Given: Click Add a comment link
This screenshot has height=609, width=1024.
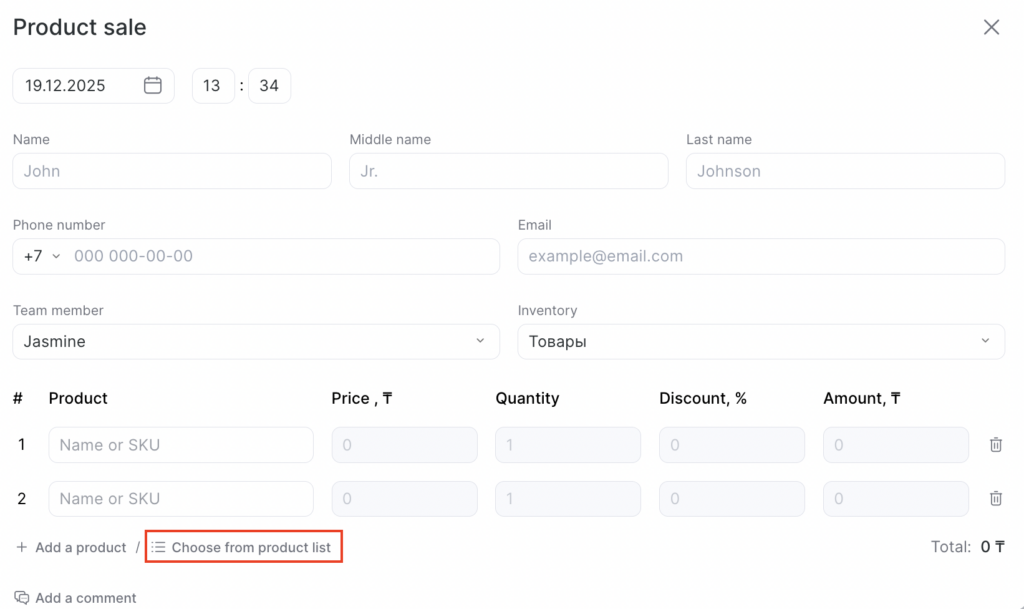Looking at the screenshot, I should pos(85,598).
